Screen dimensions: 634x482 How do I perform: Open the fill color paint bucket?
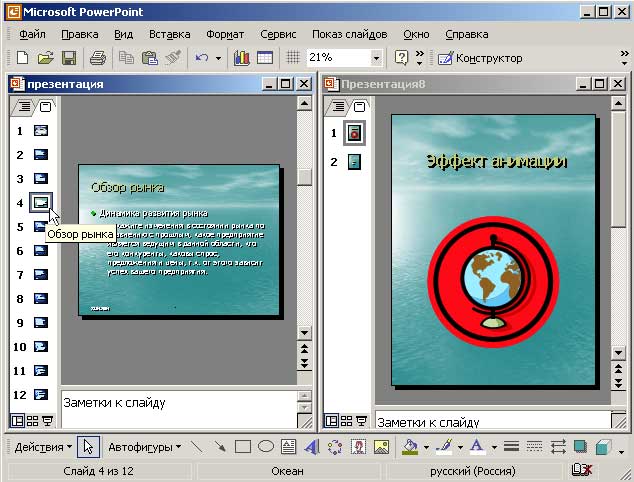(409, 447)
